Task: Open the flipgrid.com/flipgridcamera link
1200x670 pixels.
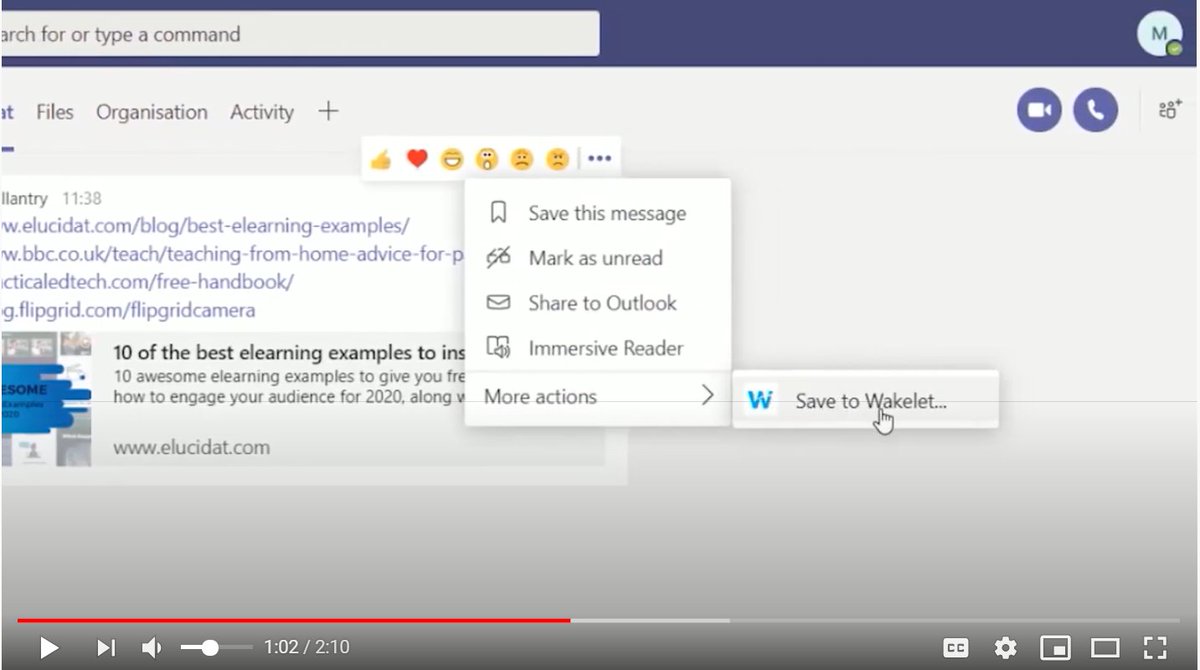Action: coord(128,310)
